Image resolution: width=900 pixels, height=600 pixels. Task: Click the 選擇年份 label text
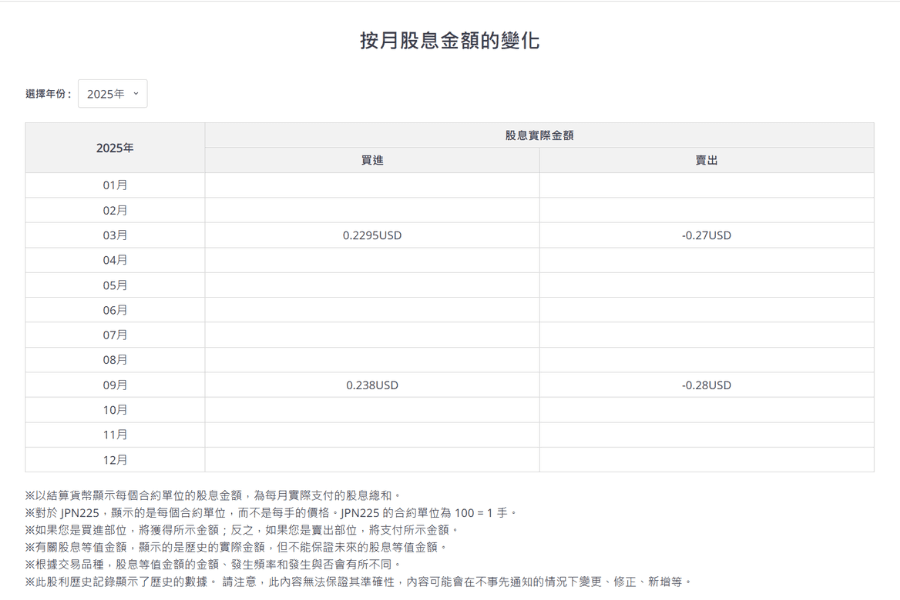click(x=48, y=92)
